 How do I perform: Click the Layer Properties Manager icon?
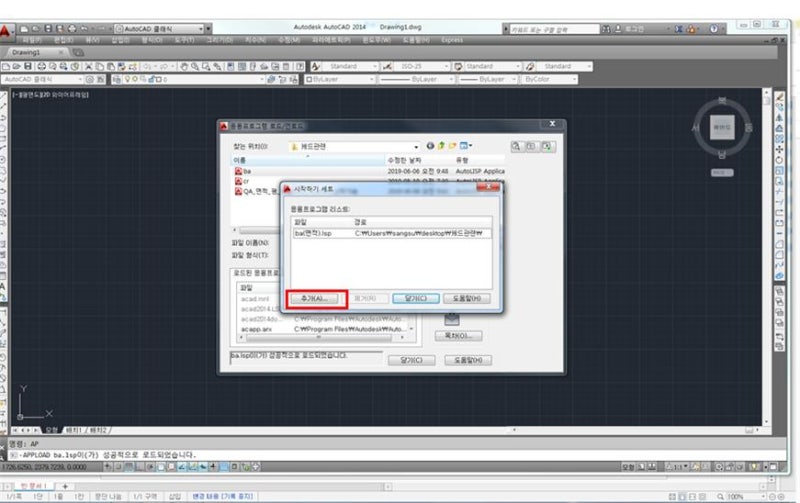pos(117,80)
